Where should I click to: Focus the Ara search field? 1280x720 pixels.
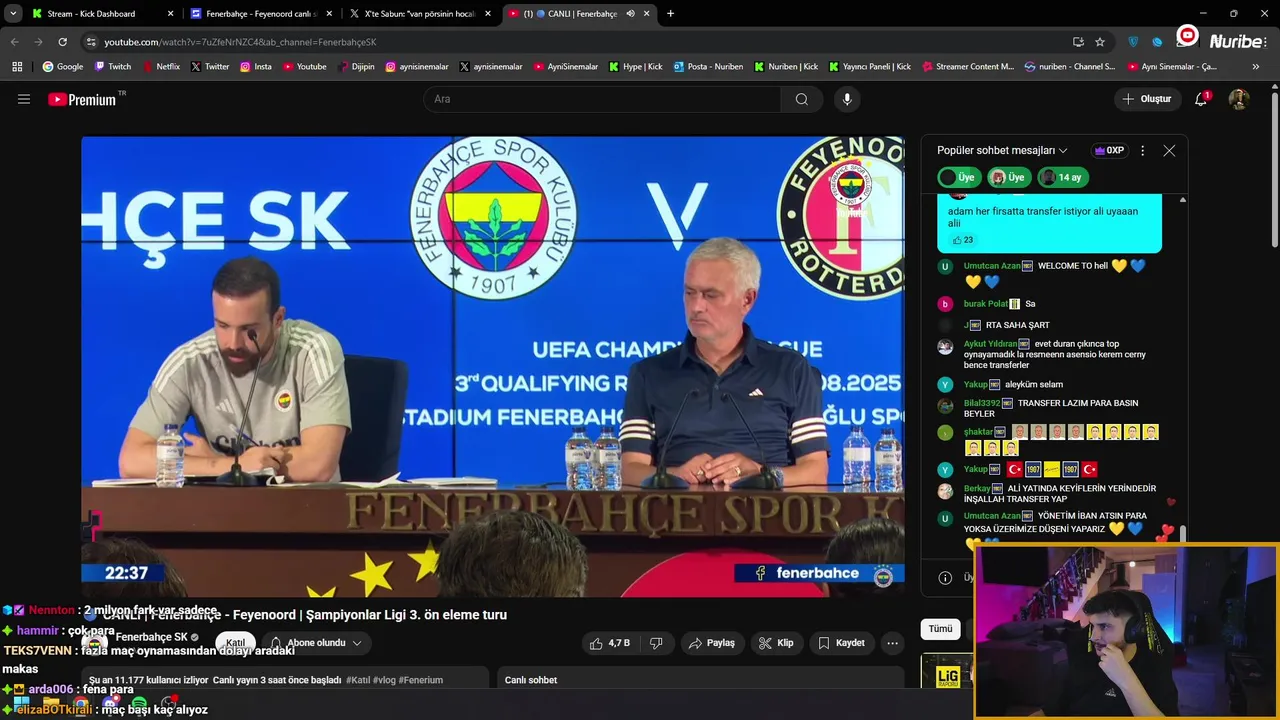(602, 99)
